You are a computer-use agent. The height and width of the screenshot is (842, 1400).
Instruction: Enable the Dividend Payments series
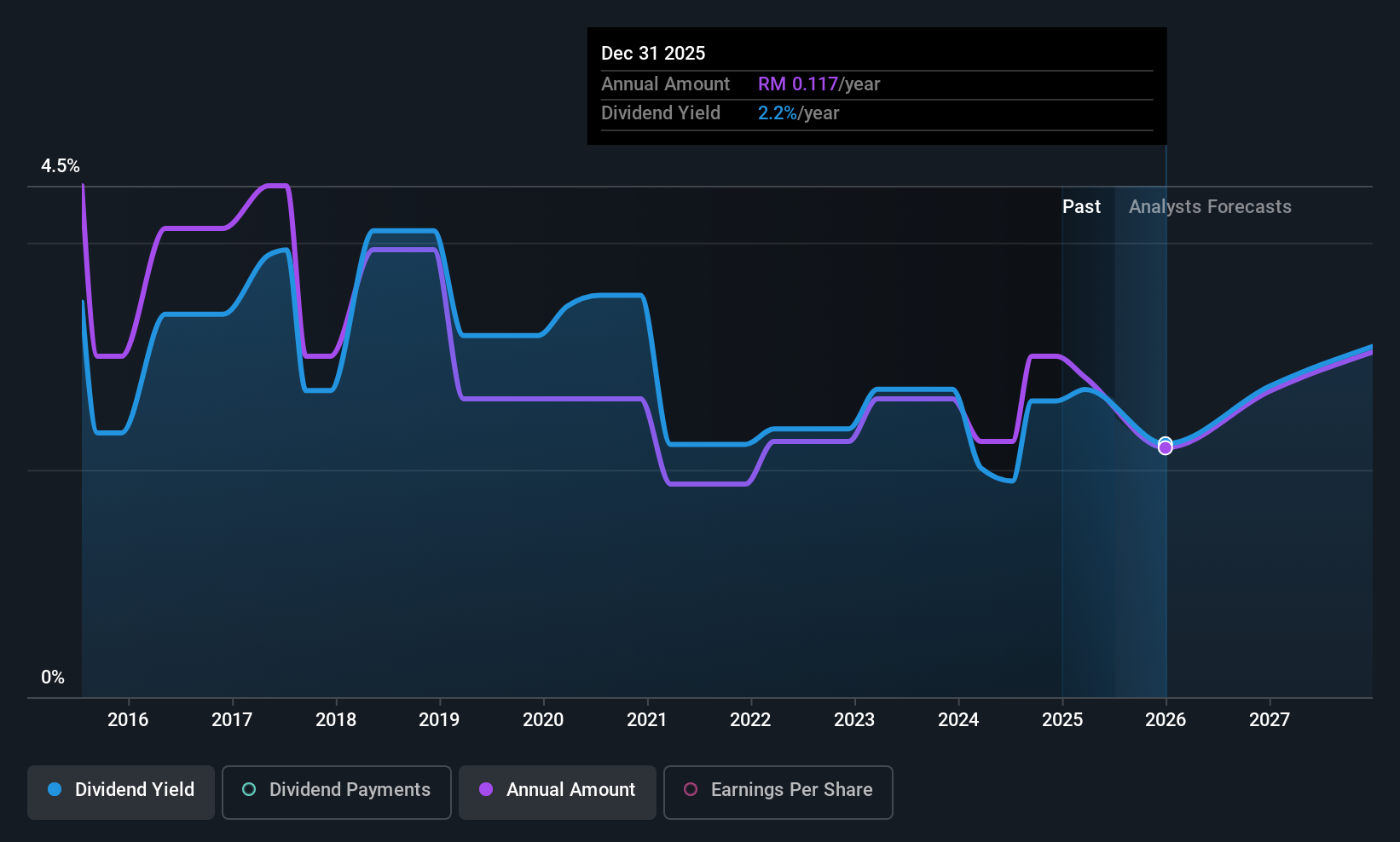pos(337,793)
